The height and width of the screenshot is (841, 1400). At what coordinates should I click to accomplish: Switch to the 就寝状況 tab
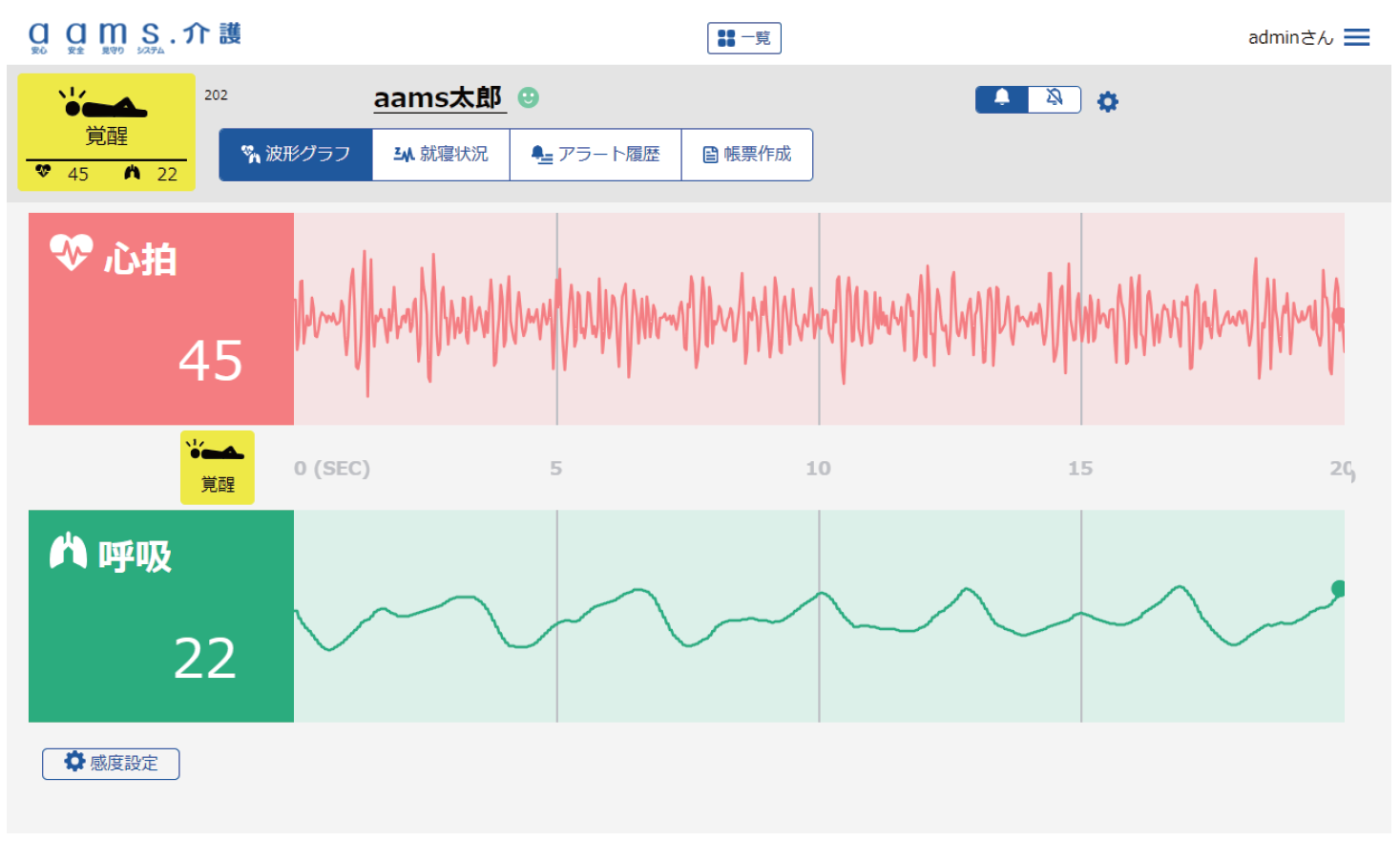[x=441, y=155]
